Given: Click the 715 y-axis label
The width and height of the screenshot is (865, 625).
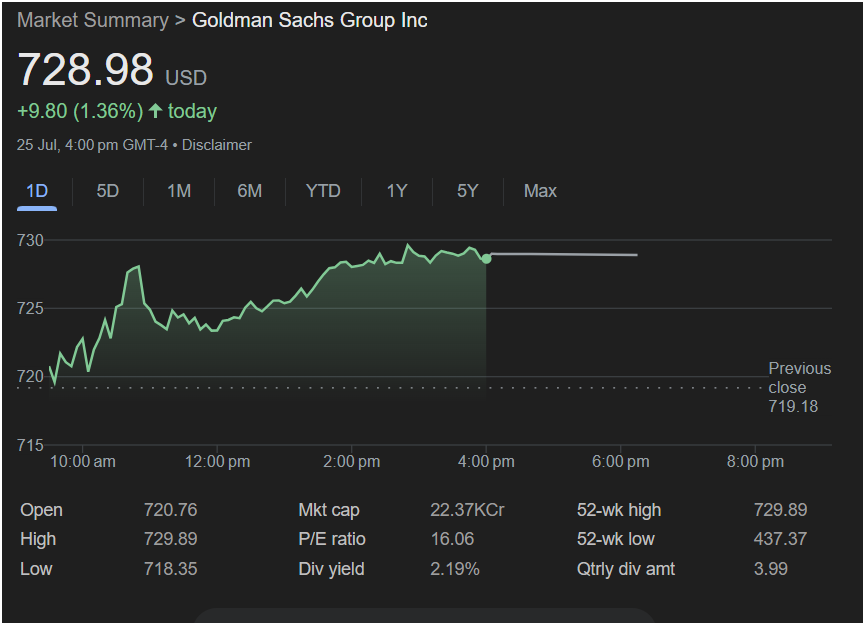Looking at the screenshot, I should pyautogui.click(x=30, y=445).
